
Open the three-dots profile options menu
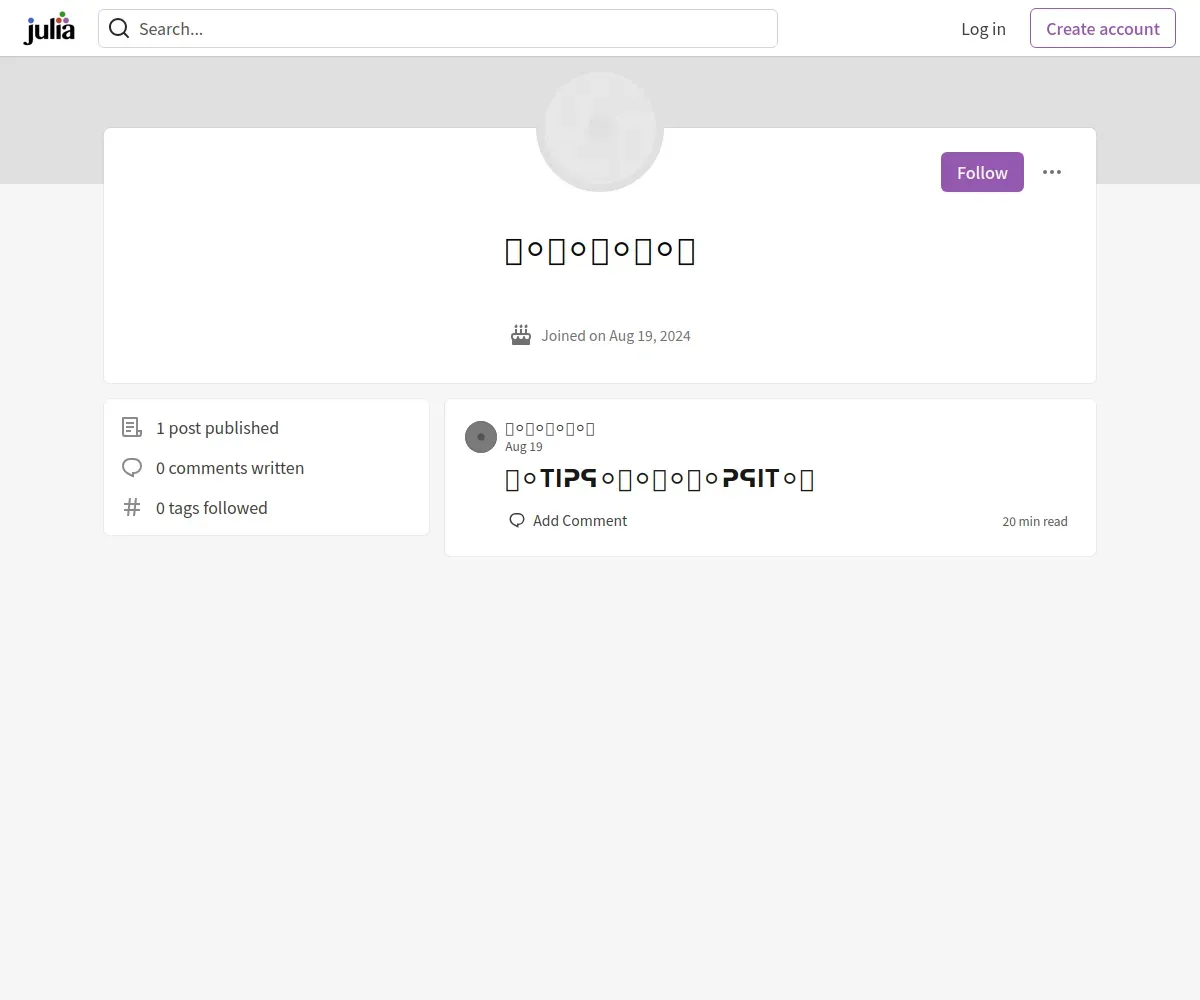[x=1052, y=172]
